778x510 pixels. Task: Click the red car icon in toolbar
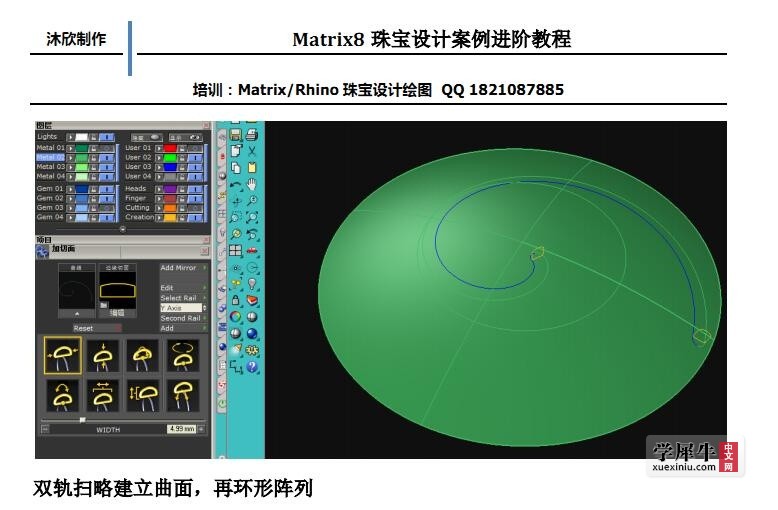tap(252, 251)
